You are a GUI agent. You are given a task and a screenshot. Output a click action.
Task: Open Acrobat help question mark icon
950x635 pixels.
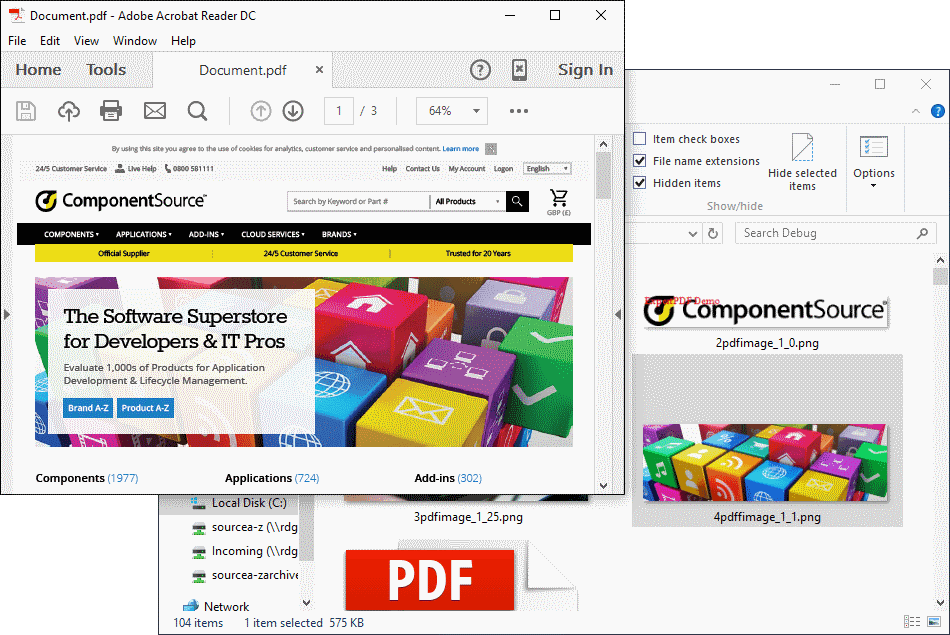click(480, 70)
